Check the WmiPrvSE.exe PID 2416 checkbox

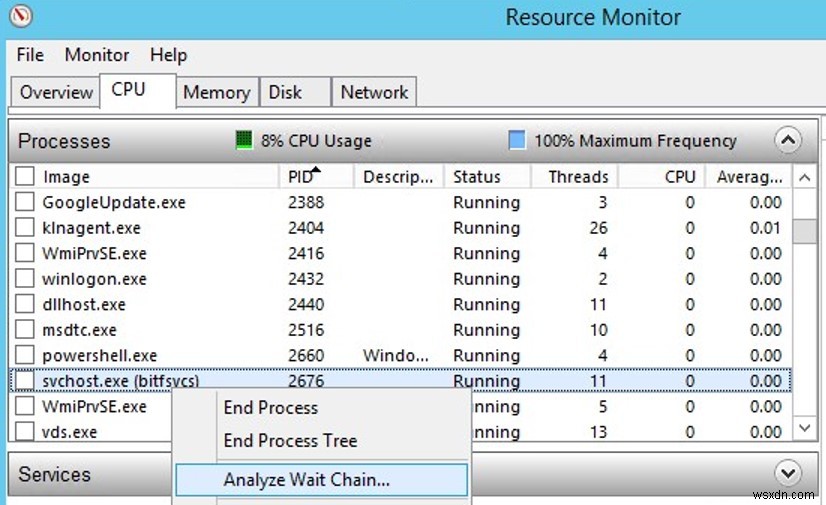click(x=25, y=253)
